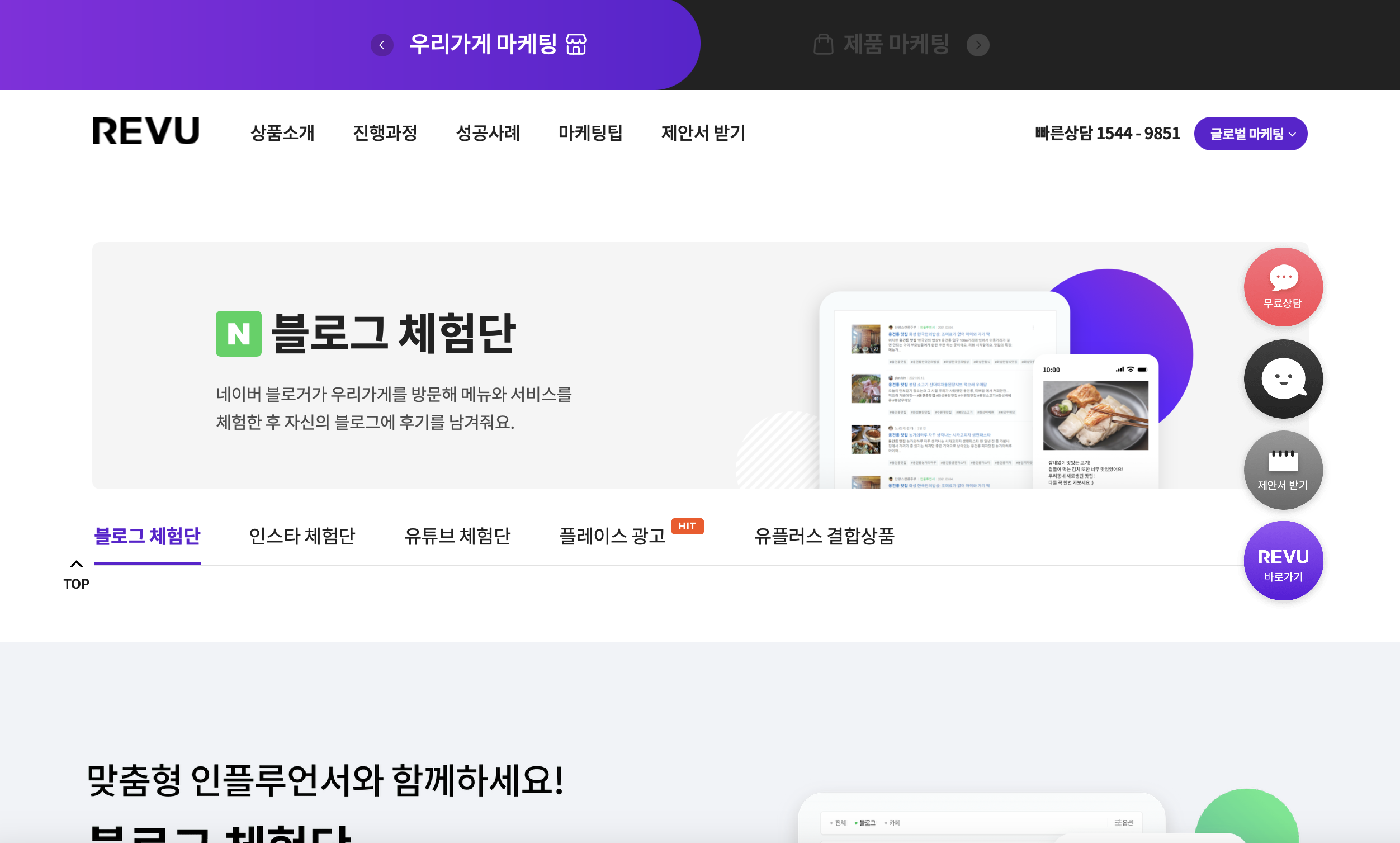Open the 진행과정 menu item
1400x843 pixels.
pyautogui.click(x=385, y=133)
